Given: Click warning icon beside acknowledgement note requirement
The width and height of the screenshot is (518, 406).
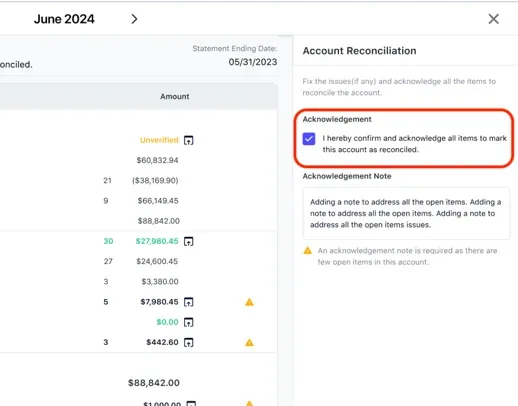Looking at the screenshot, I should point(307,251).
